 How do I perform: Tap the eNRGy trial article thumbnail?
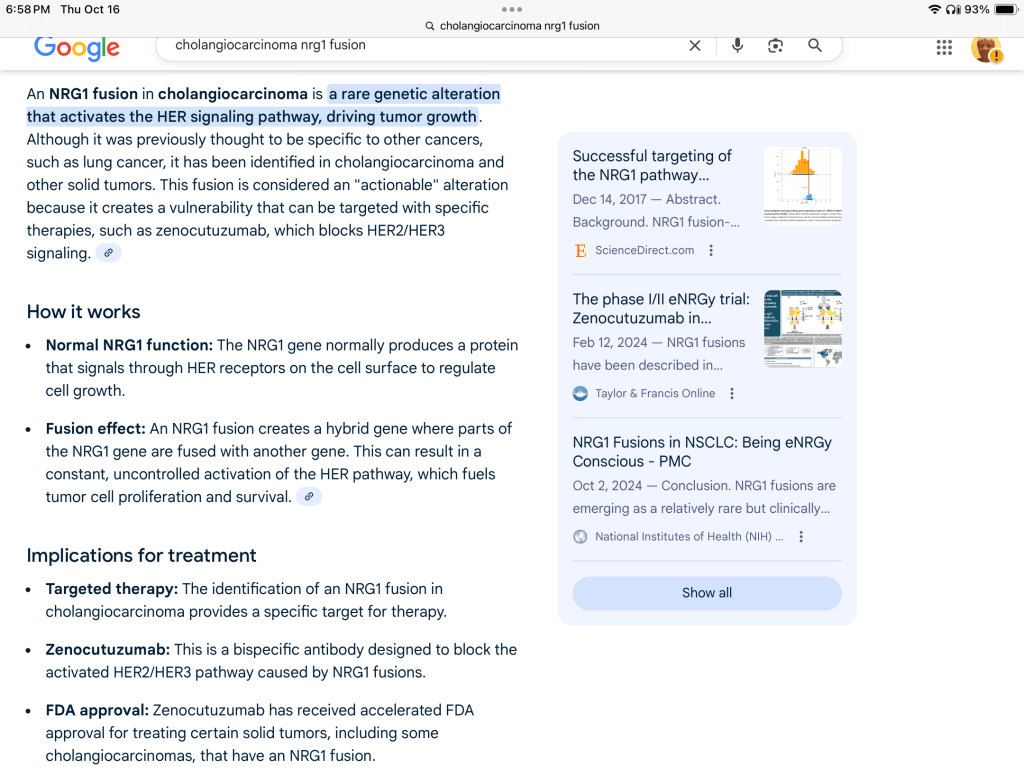pyautogui.click(x=802, y=328)
